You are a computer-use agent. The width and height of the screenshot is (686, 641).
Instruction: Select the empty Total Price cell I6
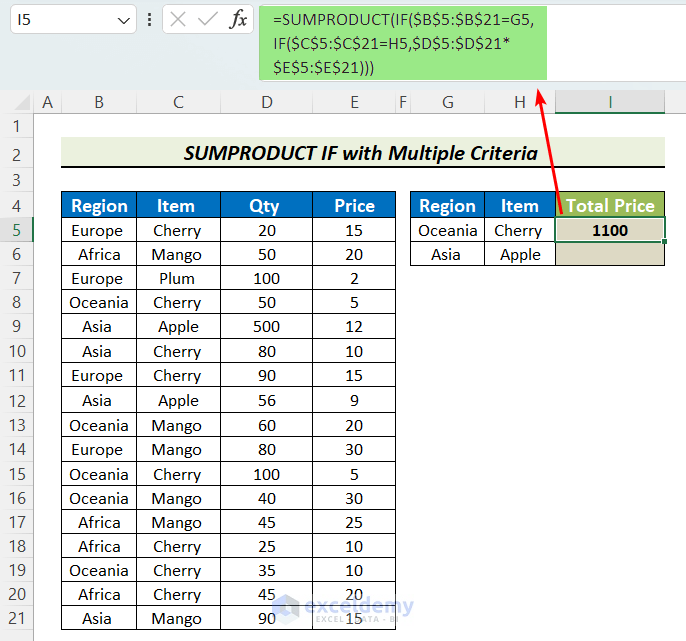(610, 254)
